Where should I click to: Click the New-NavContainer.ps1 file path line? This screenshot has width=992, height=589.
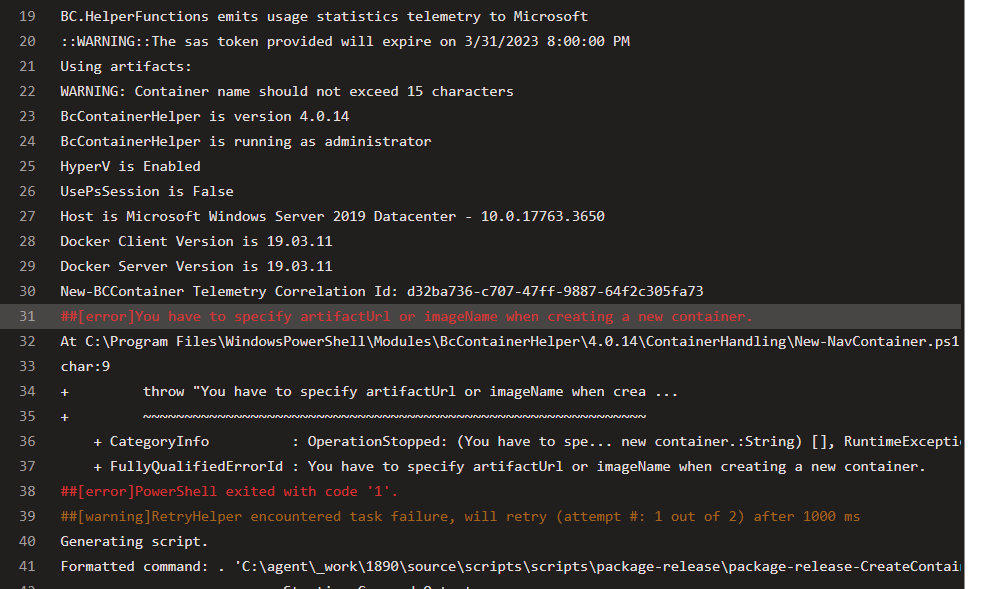point(500,341)
